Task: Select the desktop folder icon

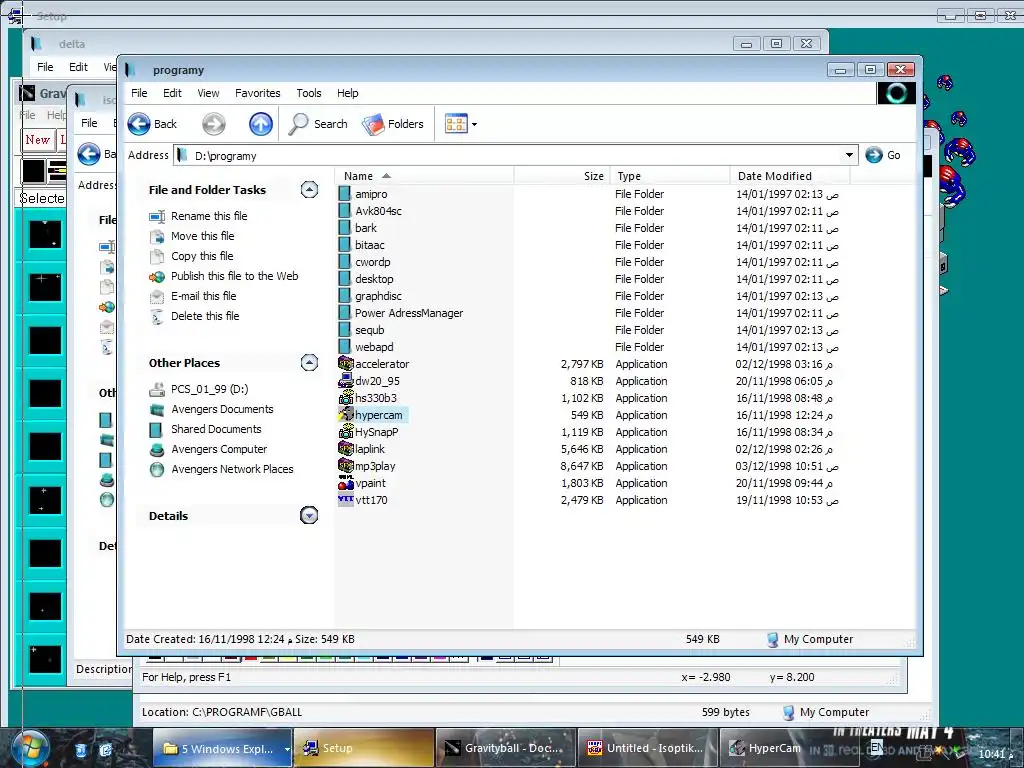Action: click(345, 279)
